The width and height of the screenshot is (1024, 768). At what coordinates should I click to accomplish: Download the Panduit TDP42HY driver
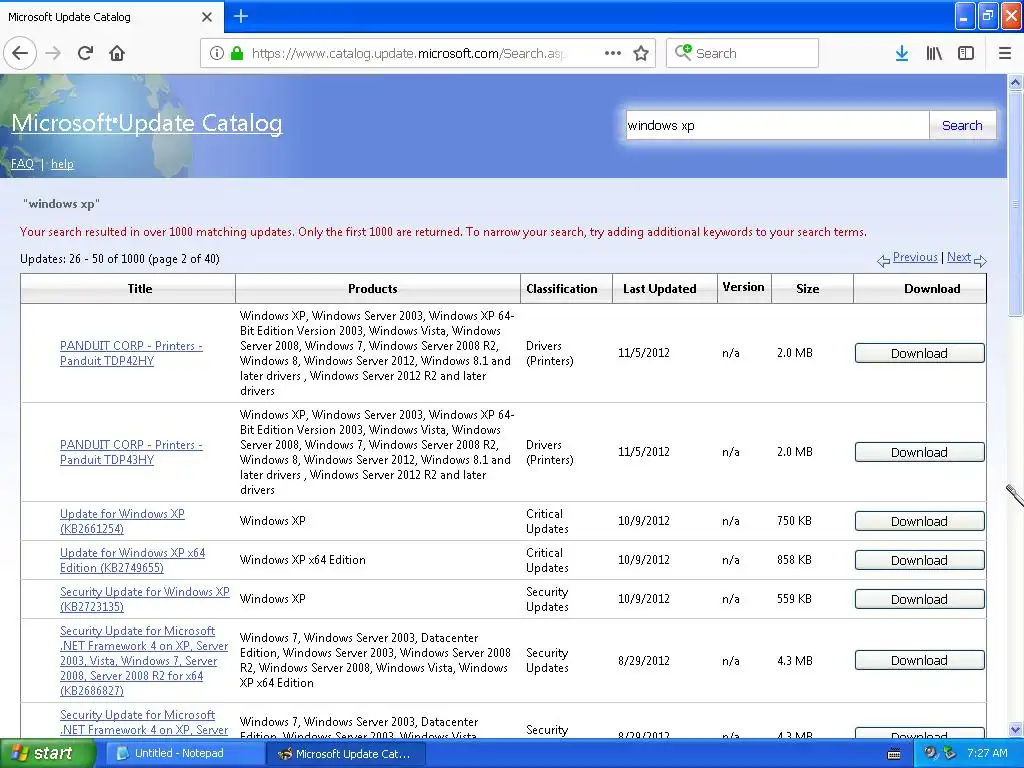920,353
